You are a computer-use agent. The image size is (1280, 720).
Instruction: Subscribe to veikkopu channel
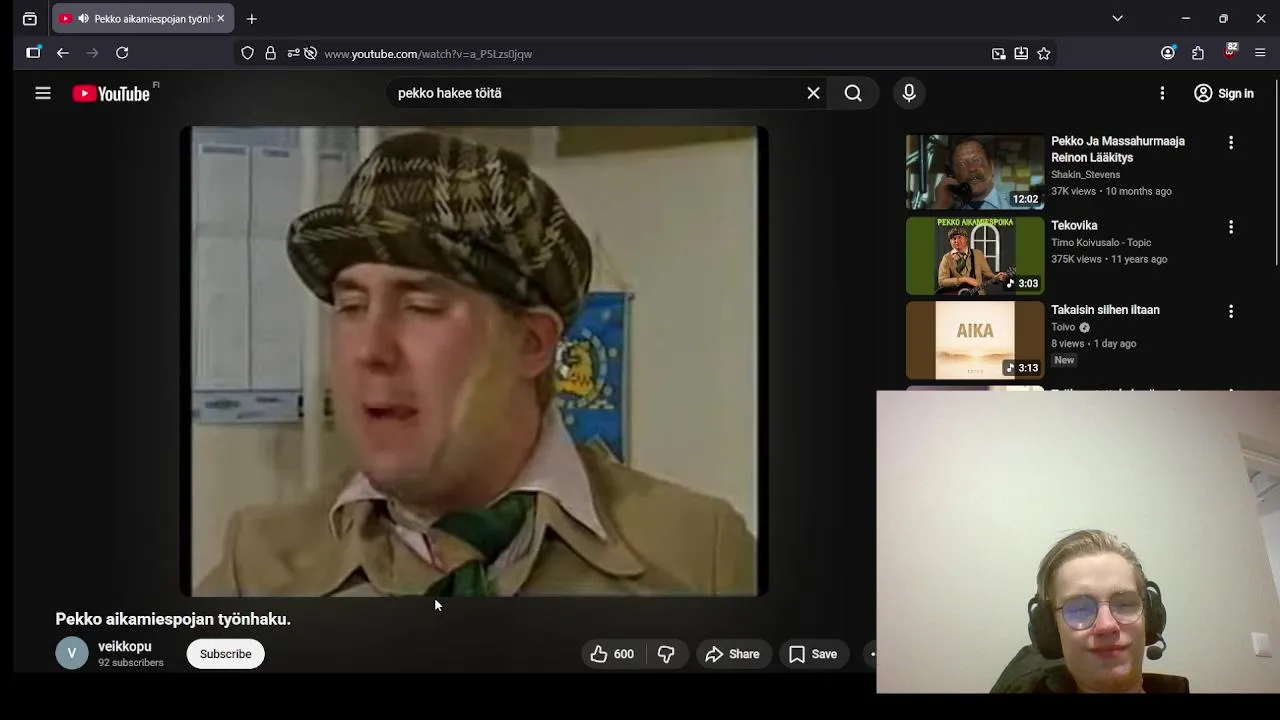pyautogui.click(x=226, y=654)
